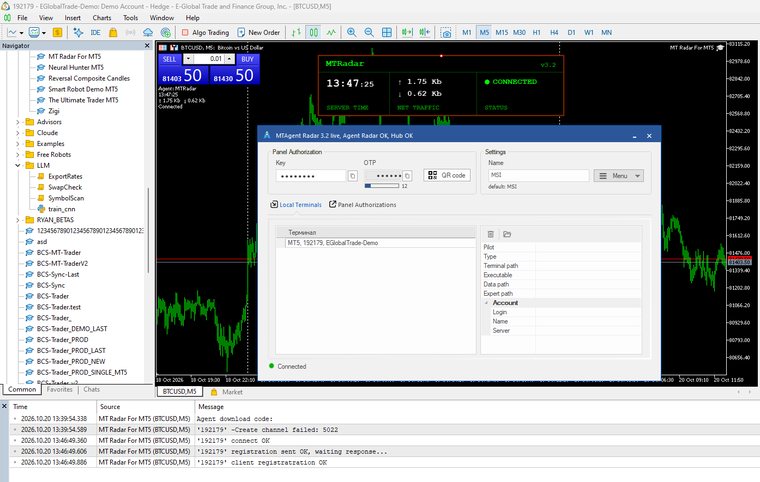Copy the OTP with copy icon
The width and height of the screenshot is (760, 482).
pyautogui.click(x=408, y=176)
